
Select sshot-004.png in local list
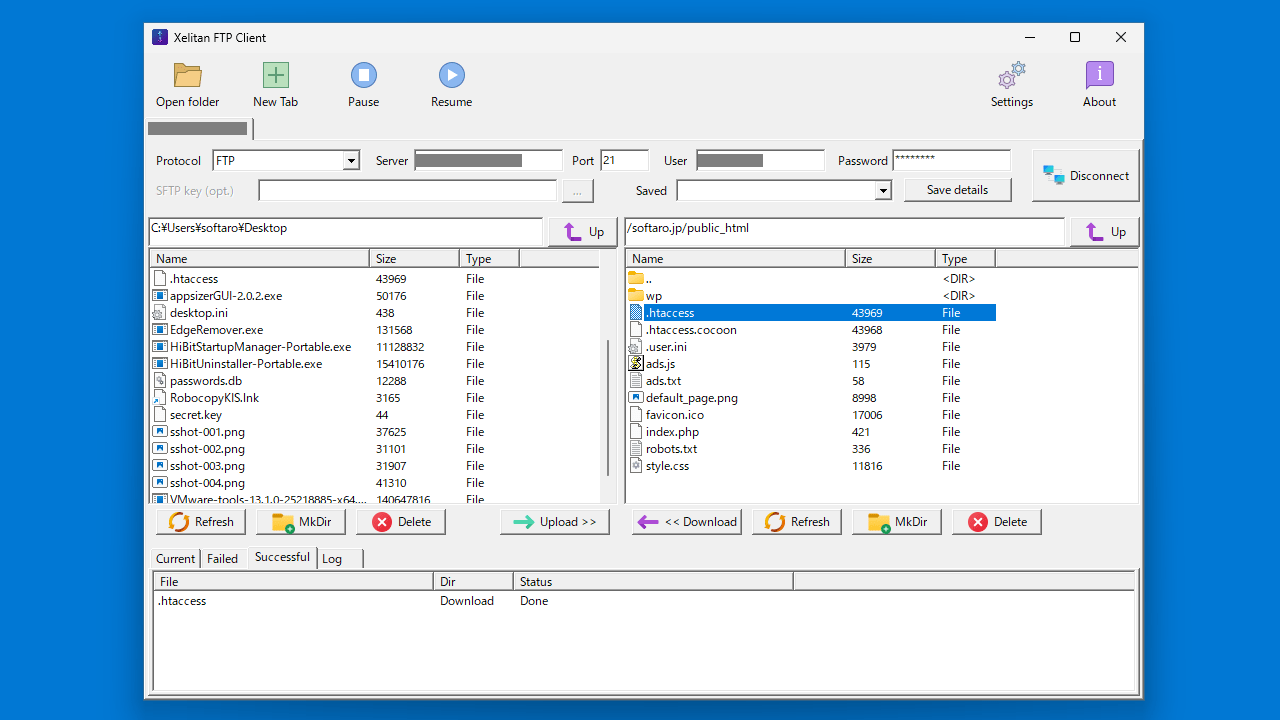click(x=207, y=483)
